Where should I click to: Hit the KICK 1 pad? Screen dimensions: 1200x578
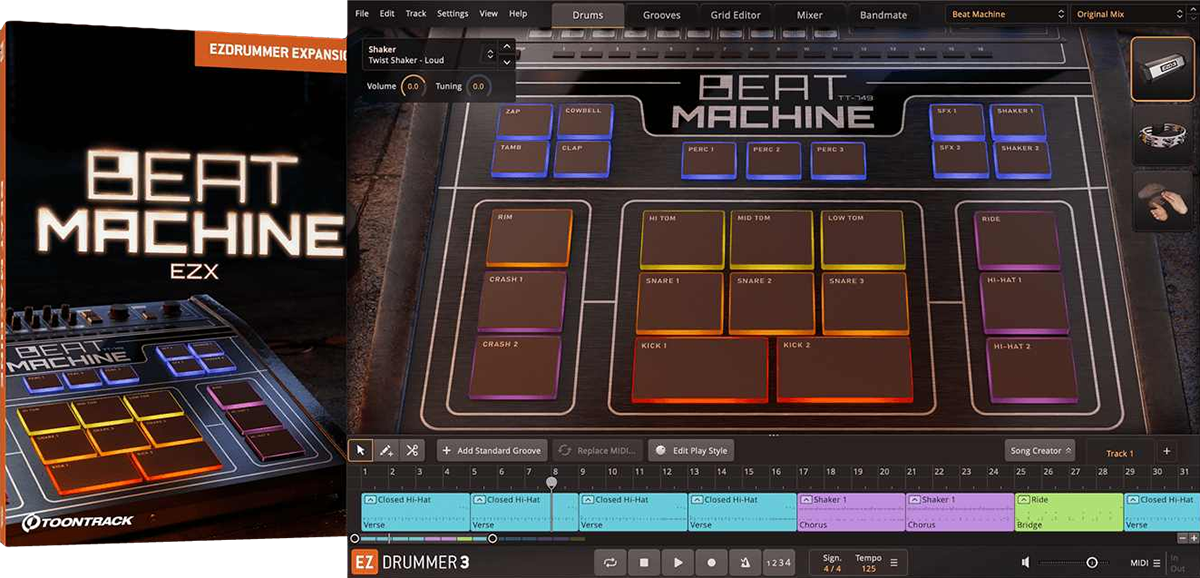coord(702,369)
